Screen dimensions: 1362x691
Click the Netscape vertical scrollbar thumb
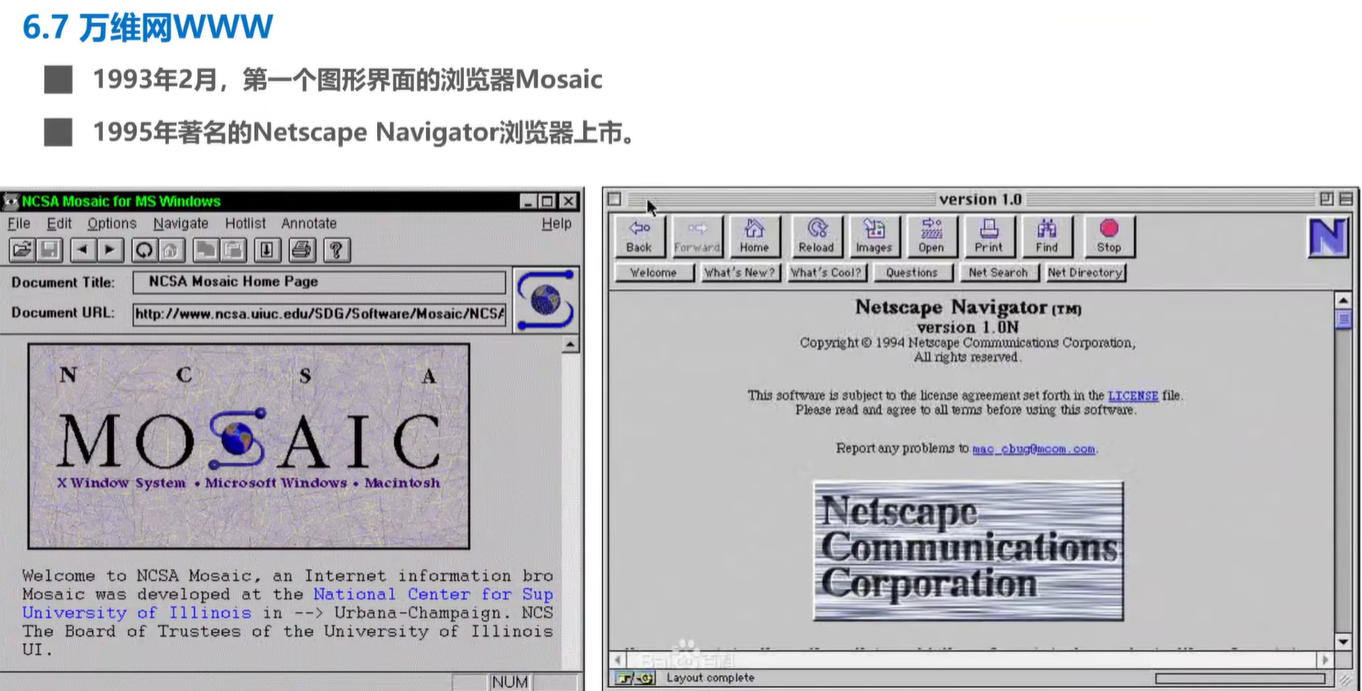point(1343,319)
